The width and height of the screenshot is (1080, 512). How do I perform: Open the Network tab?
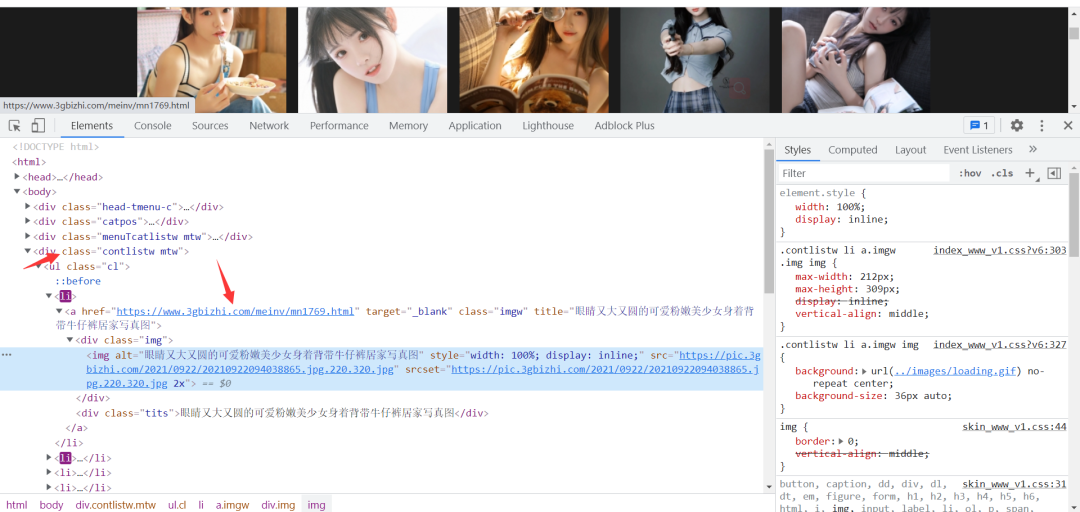[x=269, y=125]
